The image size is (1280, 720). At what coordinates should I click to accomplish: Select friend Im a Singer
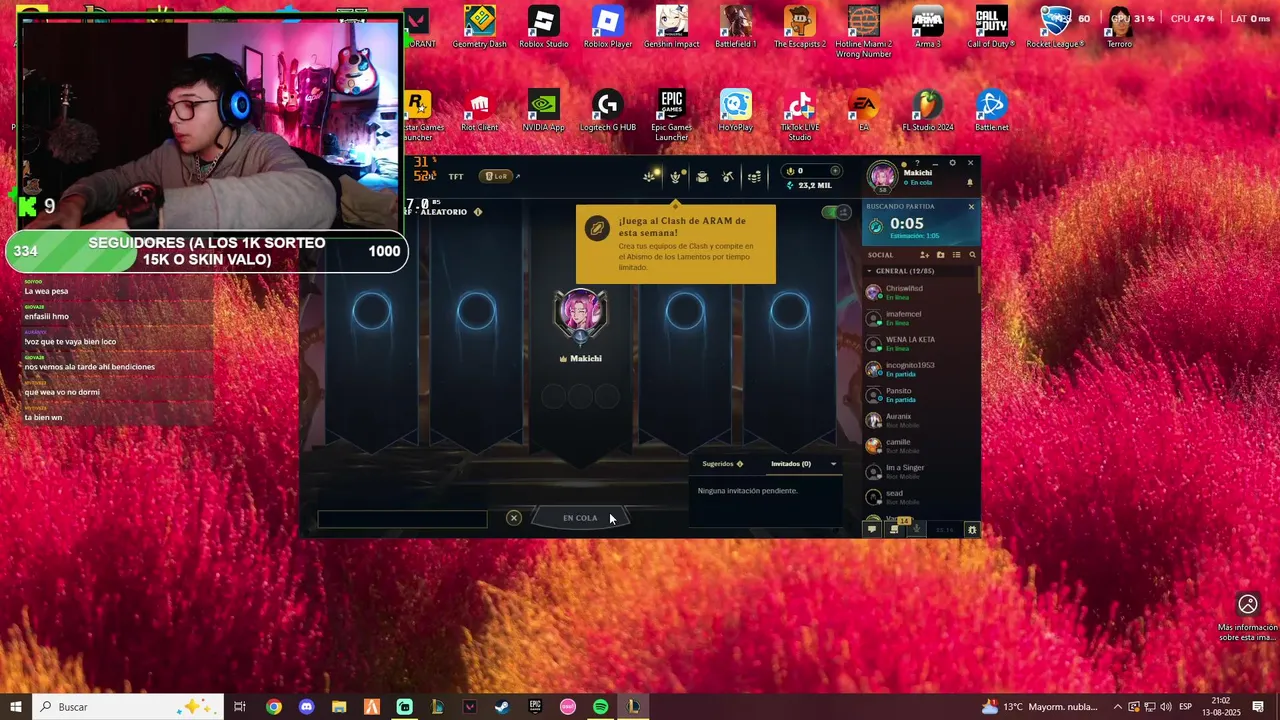point(921,471)
